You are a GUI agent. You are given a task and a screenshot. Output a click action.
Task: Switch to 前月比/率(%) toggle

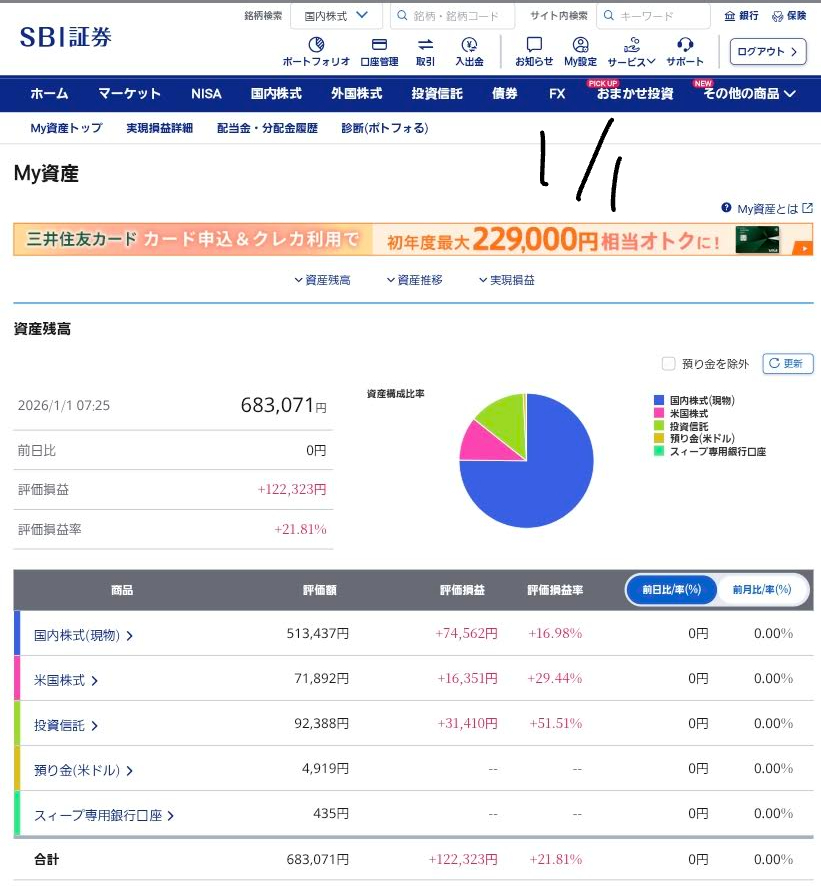(761, 590)
